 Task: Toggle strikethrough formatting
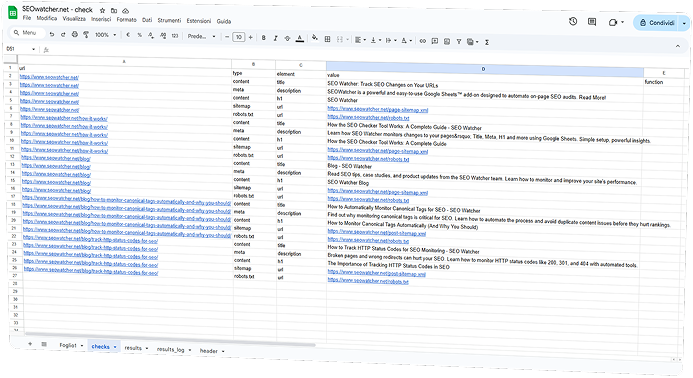point(287,38)
